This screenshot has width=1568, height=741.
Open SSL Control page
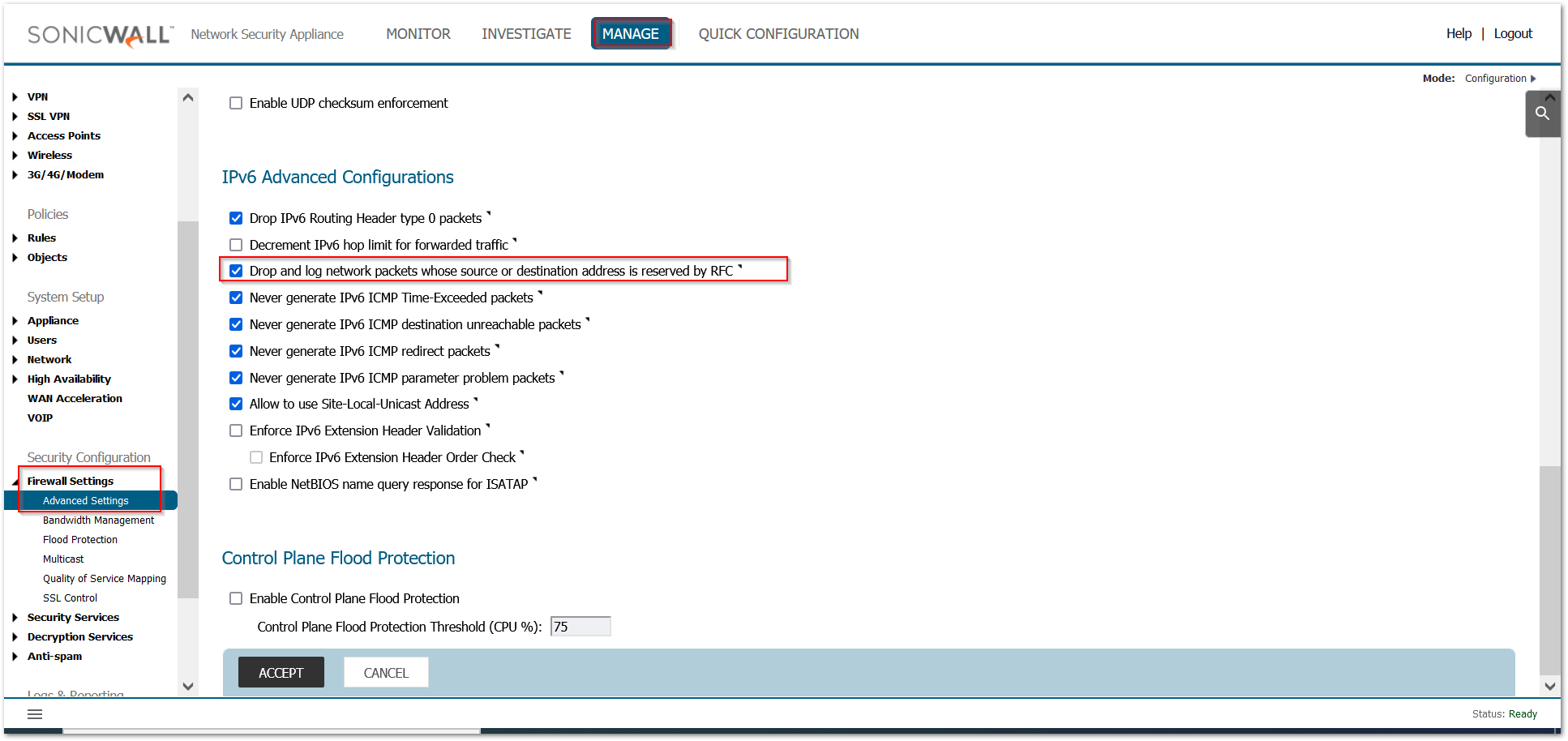click(70, 598)
